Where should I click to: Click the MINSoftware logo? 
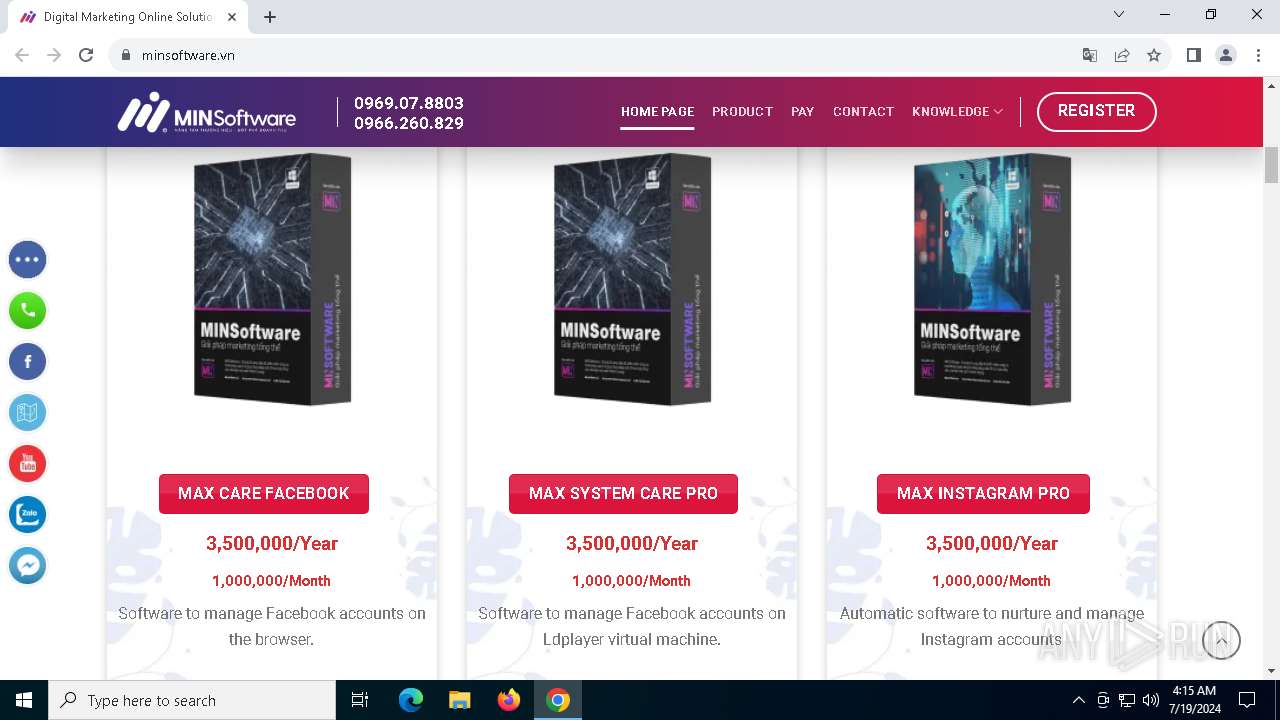click(x=207, y=112)
